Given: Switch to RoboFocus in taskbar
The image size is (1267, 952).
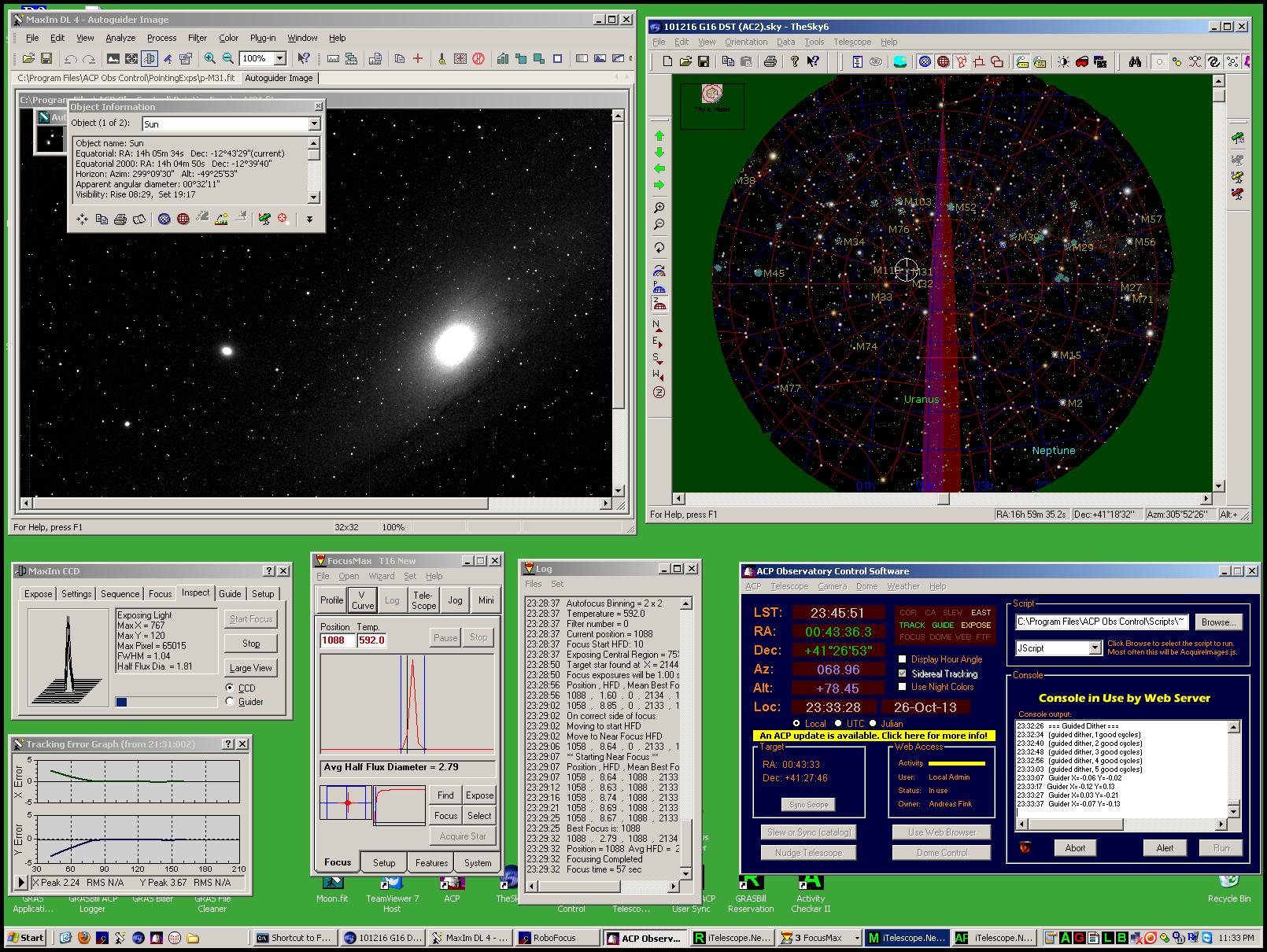Looking at the screenshot, I should pyautogui.click(x=556, y=938).
